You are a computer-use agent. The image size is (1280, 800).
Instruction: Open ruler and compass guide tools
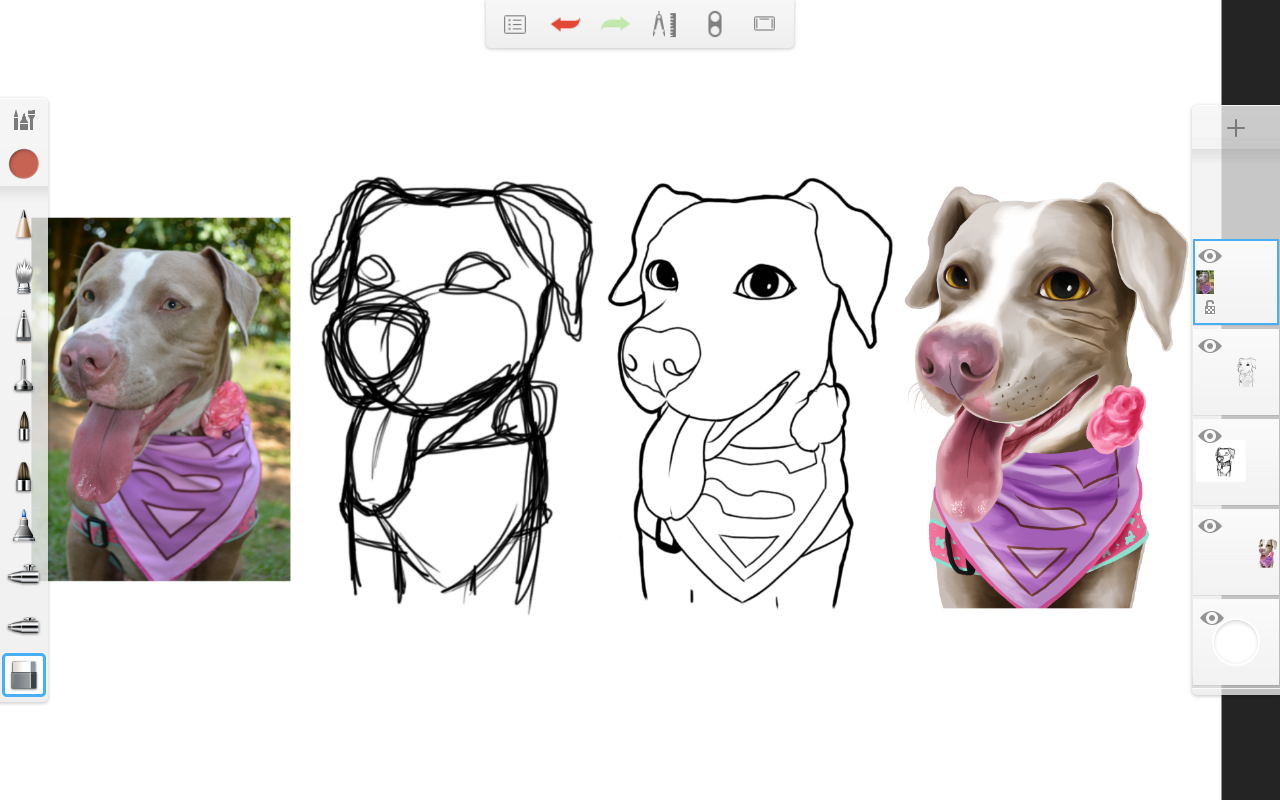[664, 24]
